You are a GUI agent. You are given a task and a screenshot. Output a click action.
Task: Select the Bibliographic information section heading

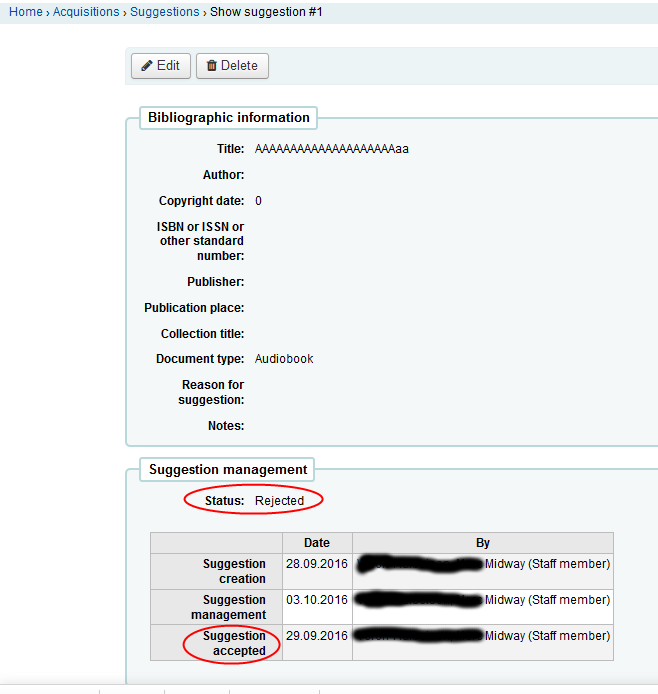click(x=228, y=118)
